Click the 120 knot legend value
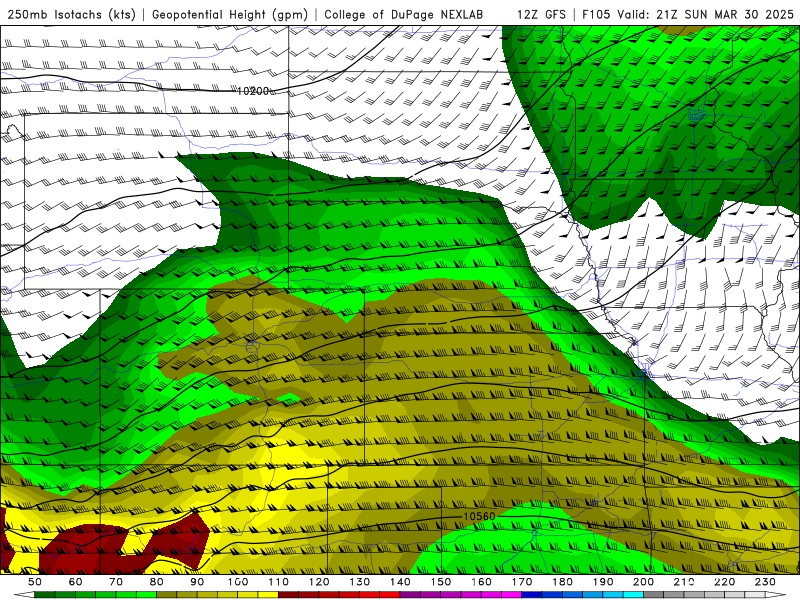The height and width of the screenshot is (600, 800). 319,582
